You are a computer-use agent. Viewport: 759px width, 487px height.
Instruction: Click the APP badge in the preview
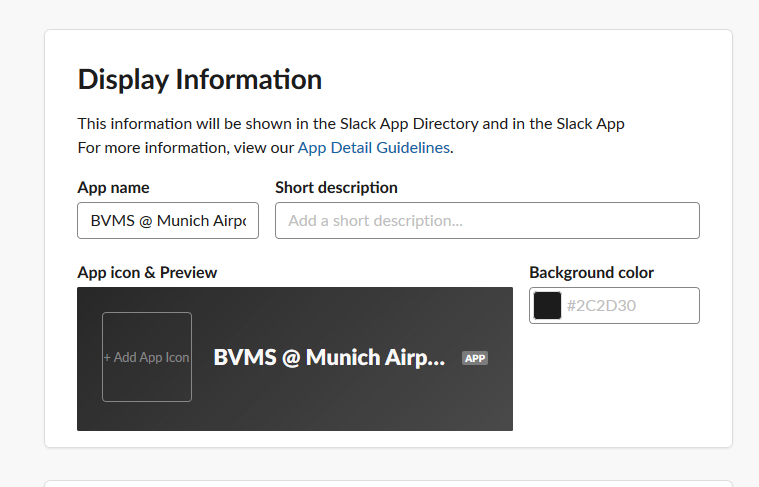[x=475, y=358]
